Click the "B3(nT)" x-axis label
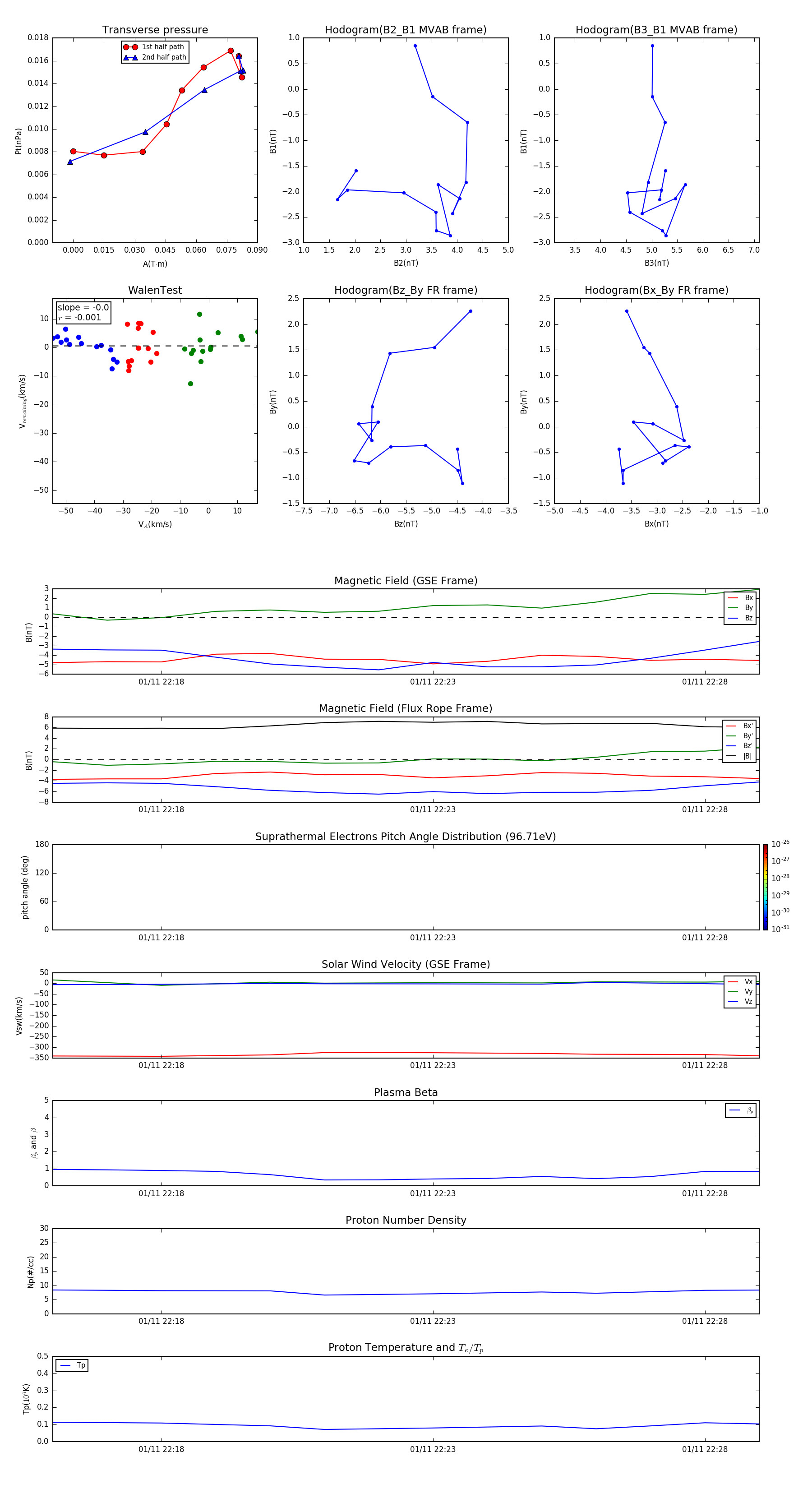Image resolution: width=812 pixels, height=1489 pixels. click(x=656, y=263)
